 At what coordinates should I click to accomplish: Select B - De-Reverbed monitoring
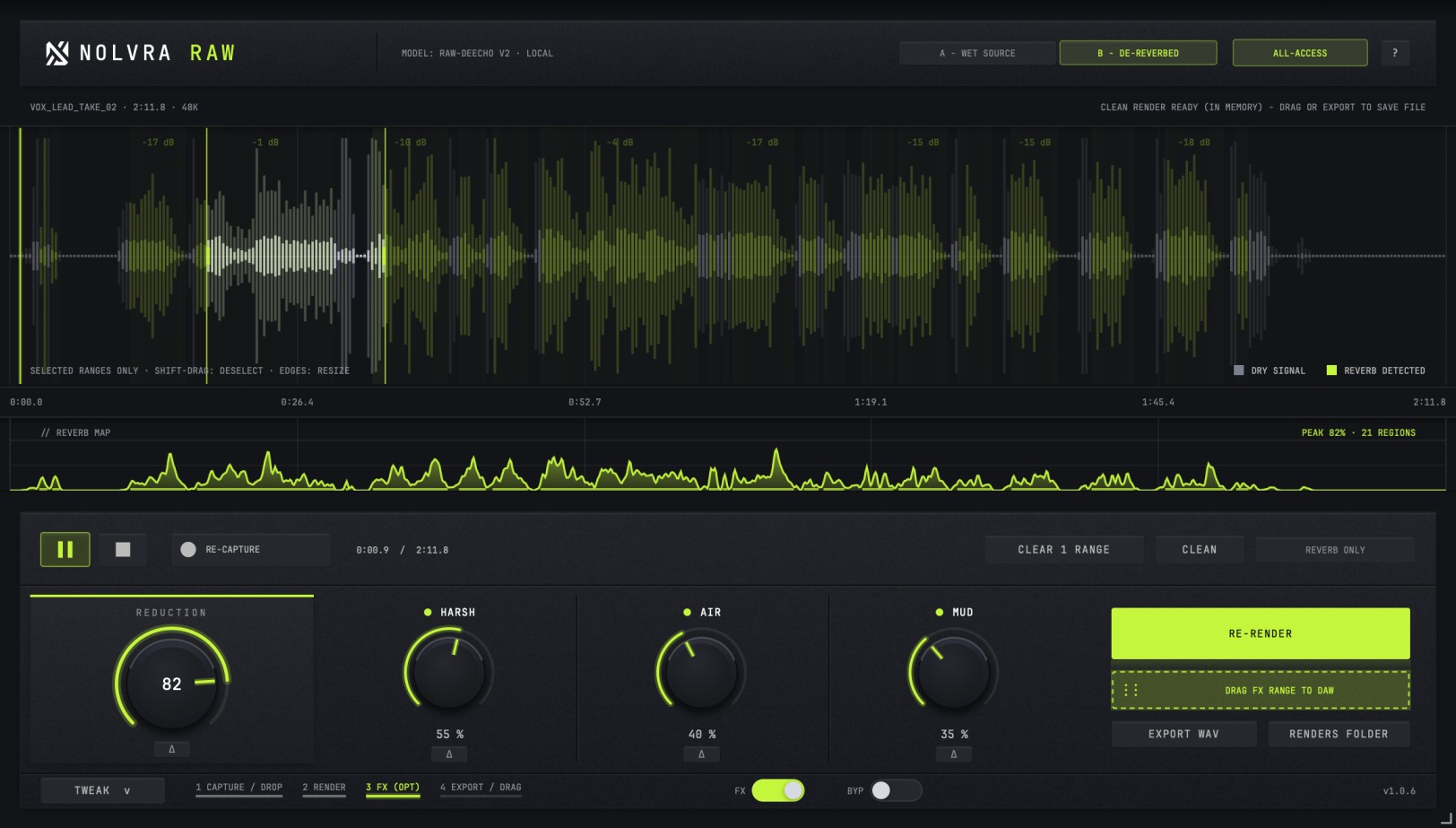pyautogui.click(x=1139, y=53)
